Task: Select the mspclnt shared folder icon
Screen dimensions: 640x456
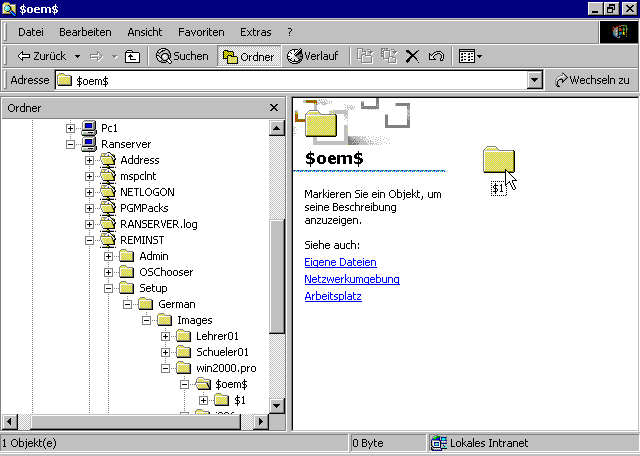Action: click(x=108, y=176)
